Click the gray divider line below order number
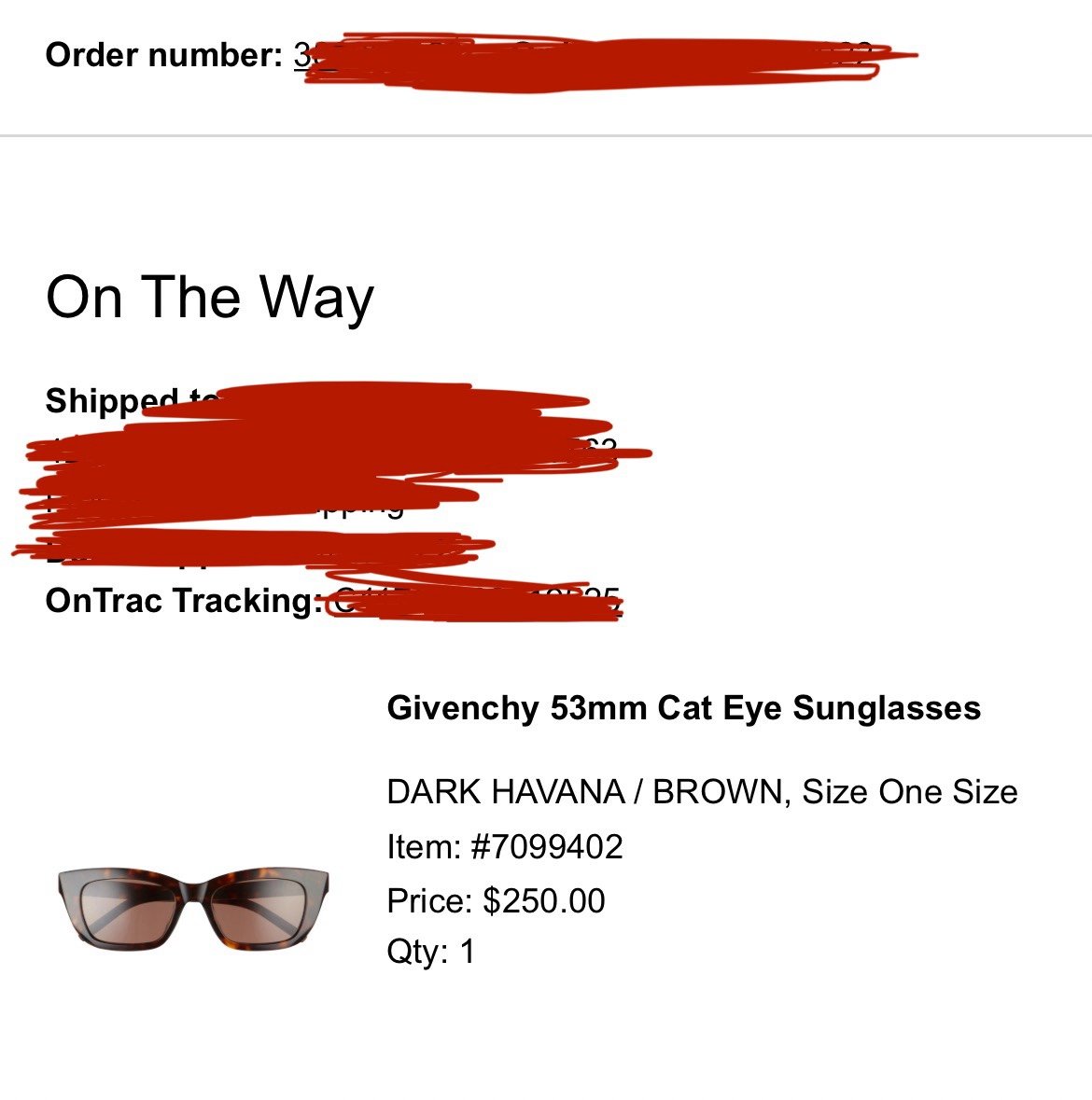The width and height of the screenshot is (1092, 1100). point(546,135)
